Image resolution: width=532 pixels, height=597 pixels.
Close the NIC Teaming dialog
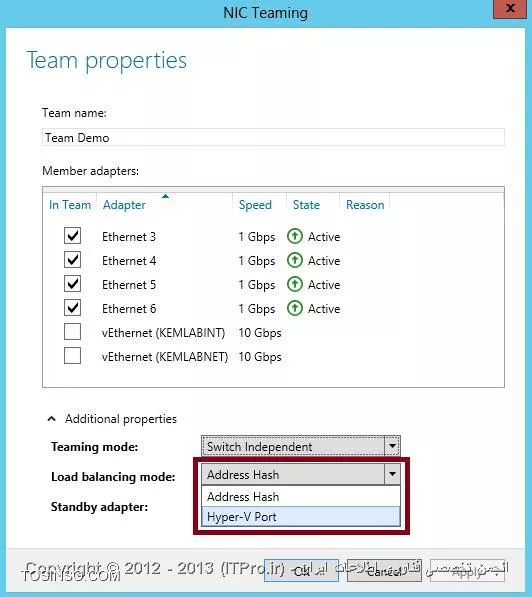point(510,8)
